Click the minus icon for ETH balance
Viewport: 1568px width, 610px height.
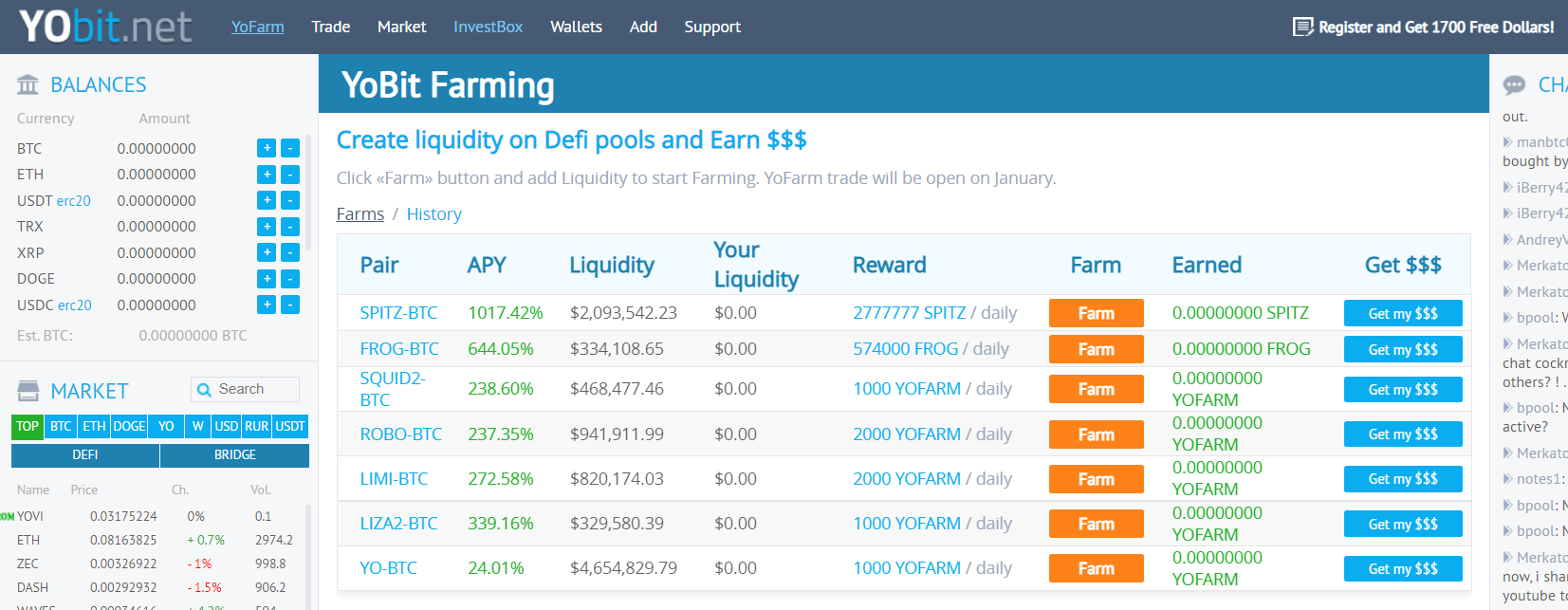[x=290, y=175]
